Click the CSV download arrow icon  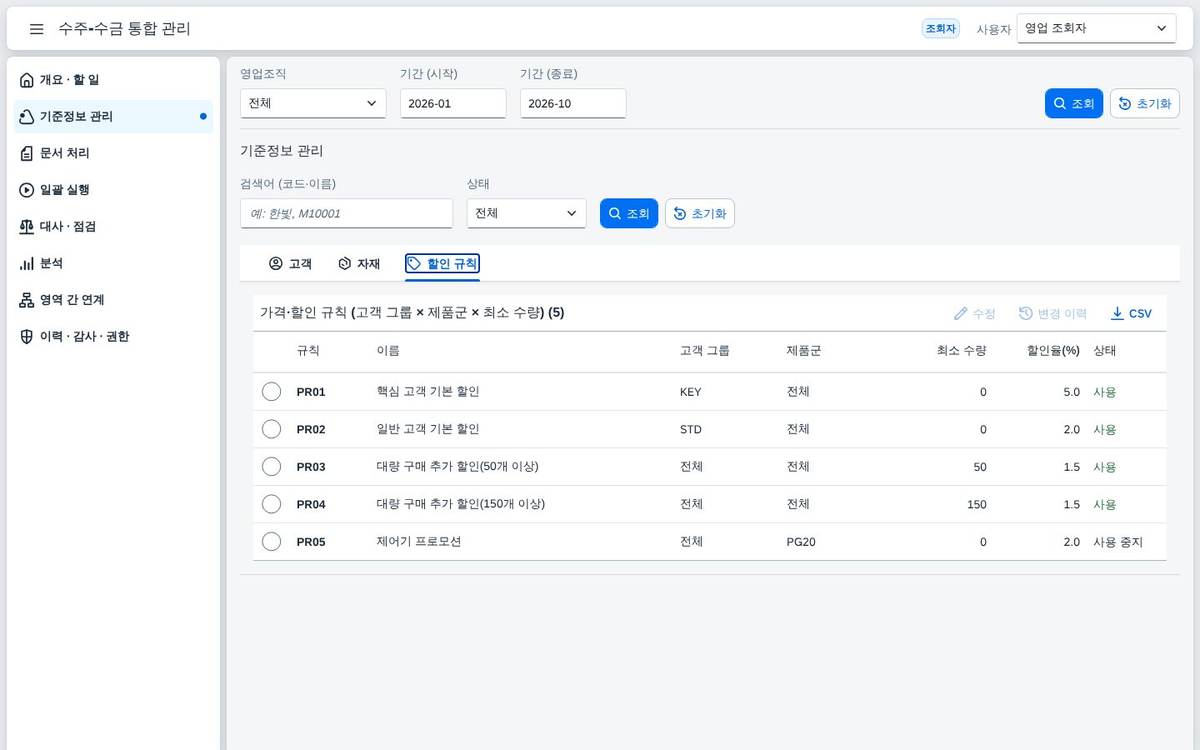[1117, 313]
